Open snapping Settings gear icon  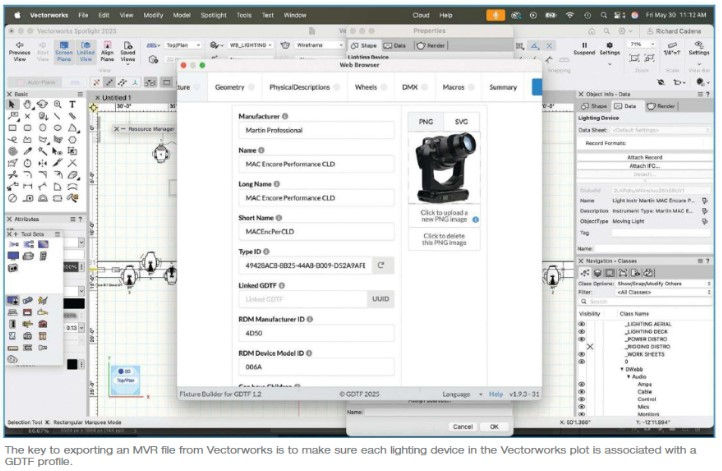coord(610,45)
